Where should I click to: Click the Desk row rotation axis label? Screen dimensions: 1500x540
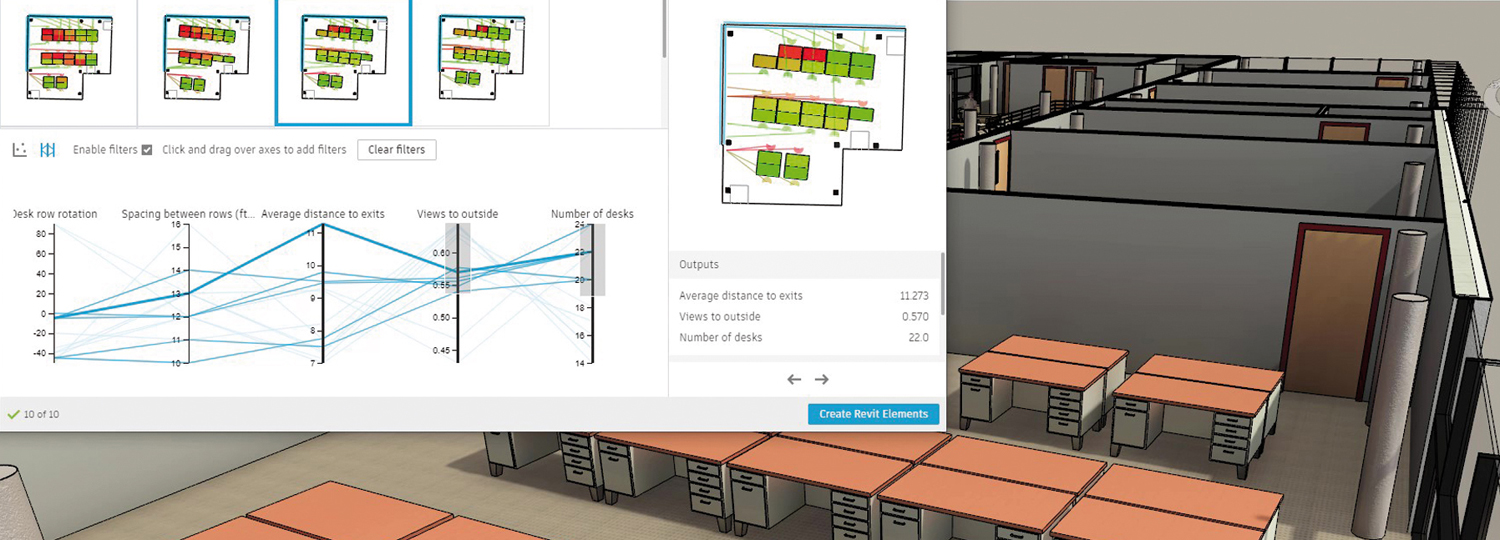55,214
